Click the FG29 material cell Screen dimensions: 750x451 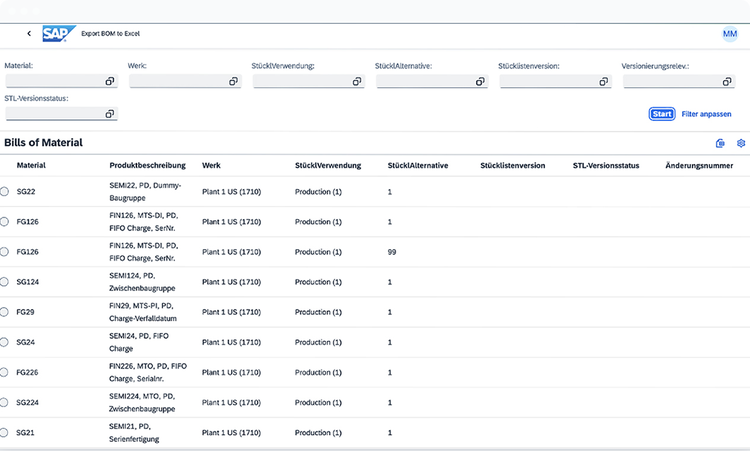point(25,312)
